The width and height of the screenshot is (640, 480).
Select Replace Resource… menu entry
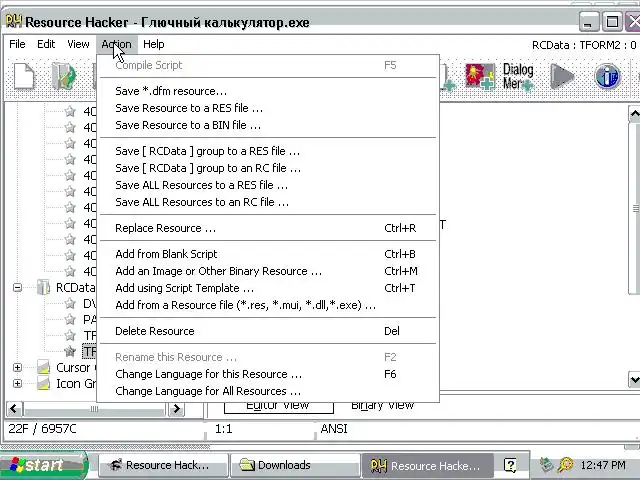[x=269, y=228]
